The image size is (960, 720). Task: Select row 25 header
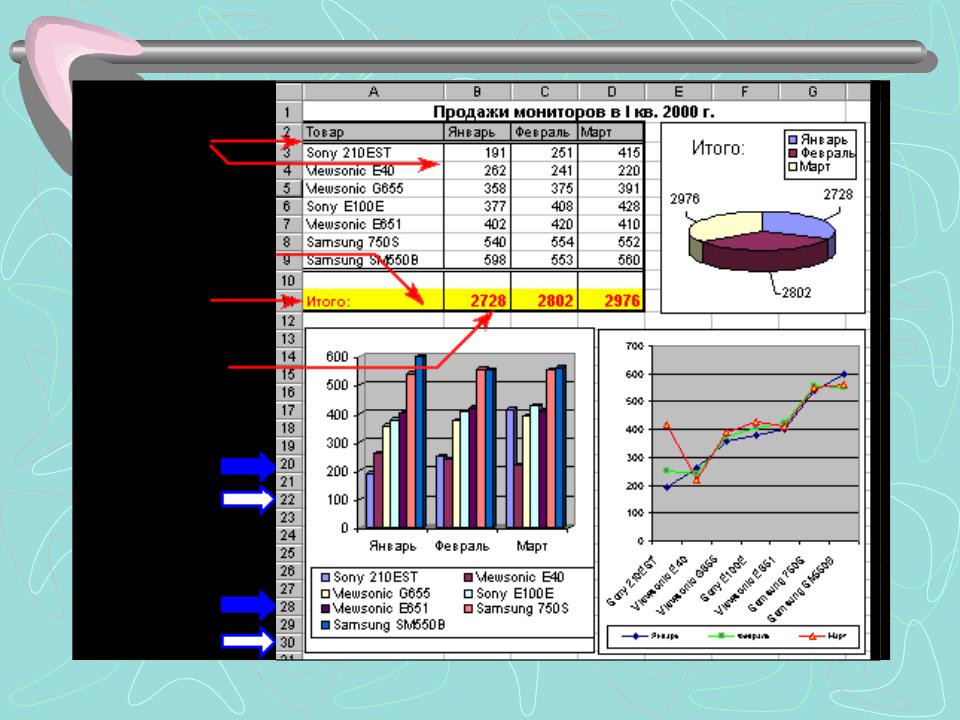coord(288,553)
